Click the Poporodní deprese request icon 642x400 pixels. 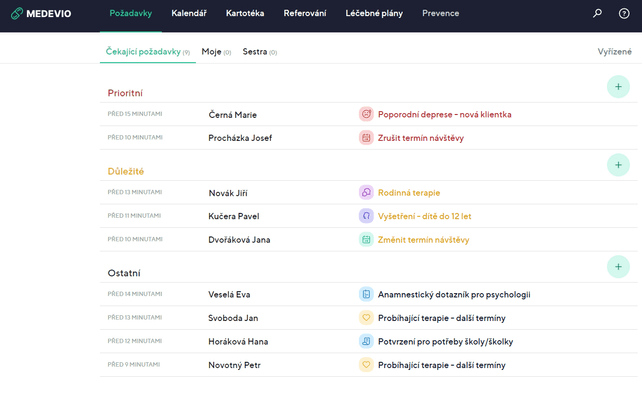[366, 114]
